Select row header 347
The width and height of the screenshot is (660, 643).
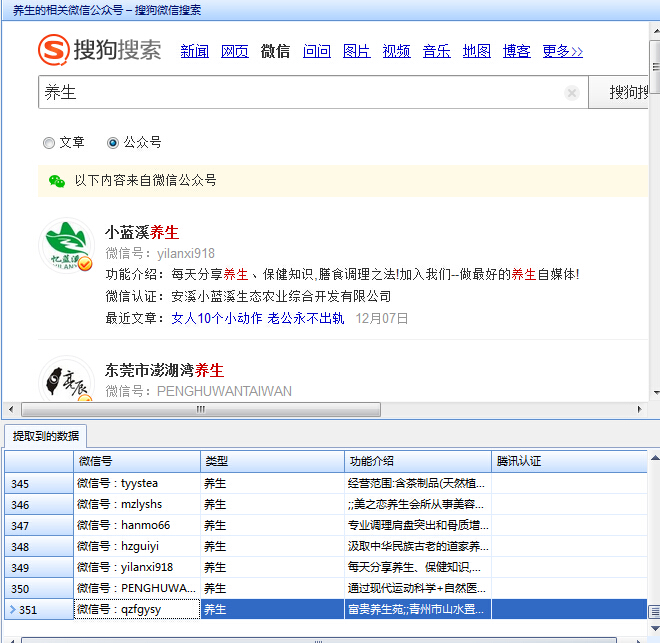click(39, 526)
